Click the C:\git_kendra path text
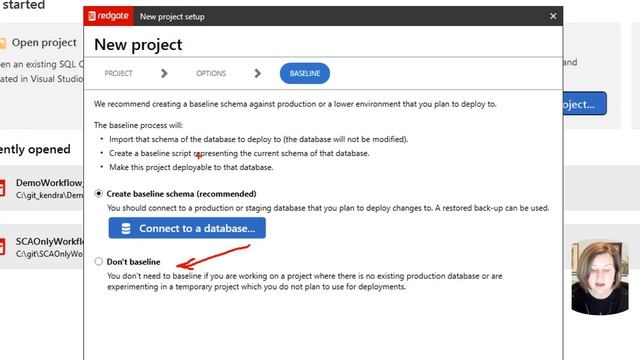640x360 pixels. coord(49,196)
